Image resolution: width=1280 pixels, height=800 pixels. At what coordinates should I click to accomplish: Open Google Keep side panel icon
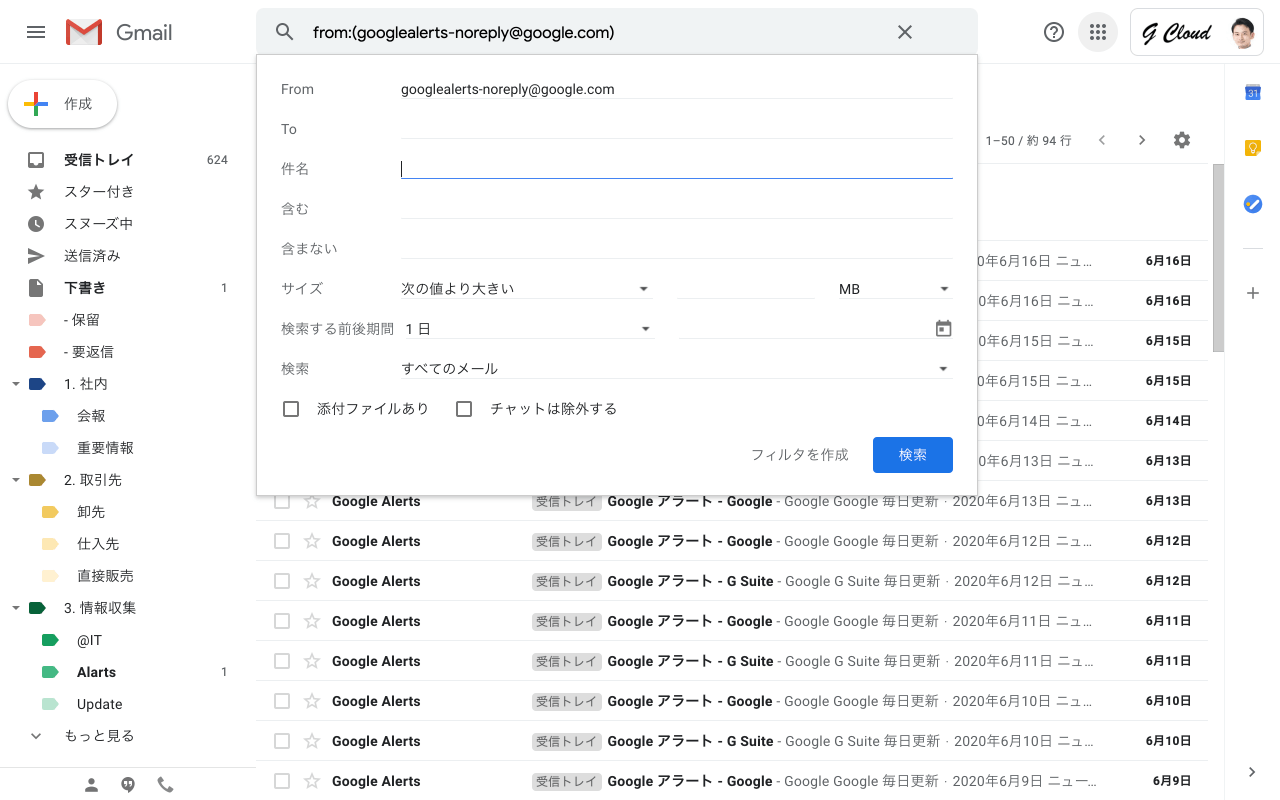[1253, 148]
